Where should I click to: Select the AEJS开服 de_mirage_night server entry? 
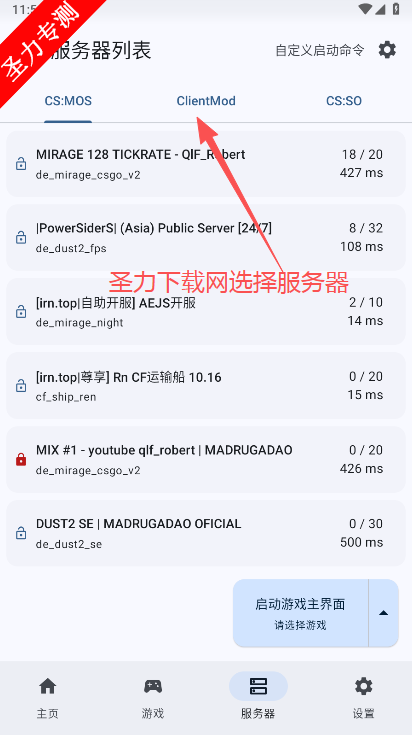point(206,312)
